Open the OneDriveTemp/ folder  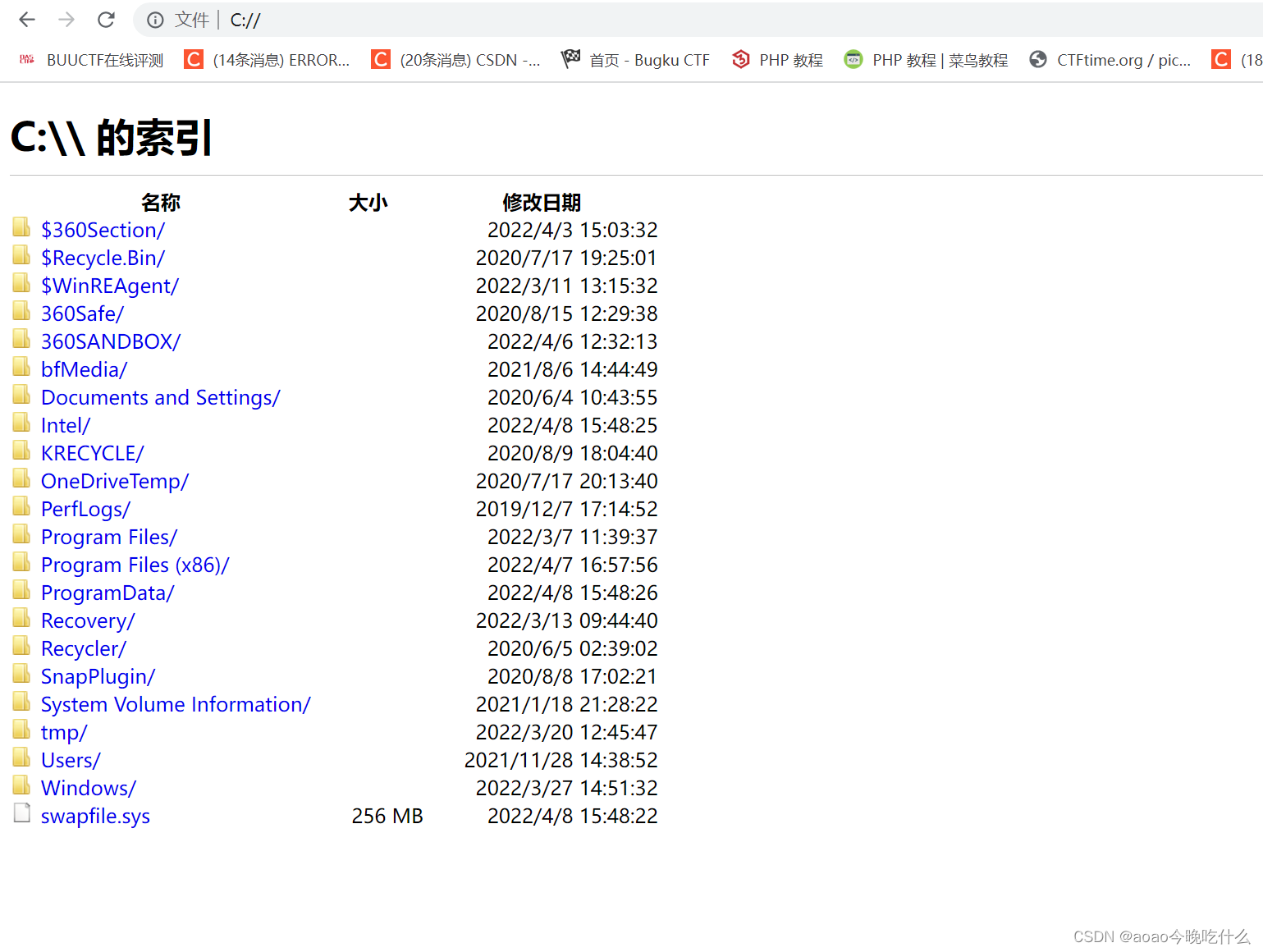click(115, 482)
